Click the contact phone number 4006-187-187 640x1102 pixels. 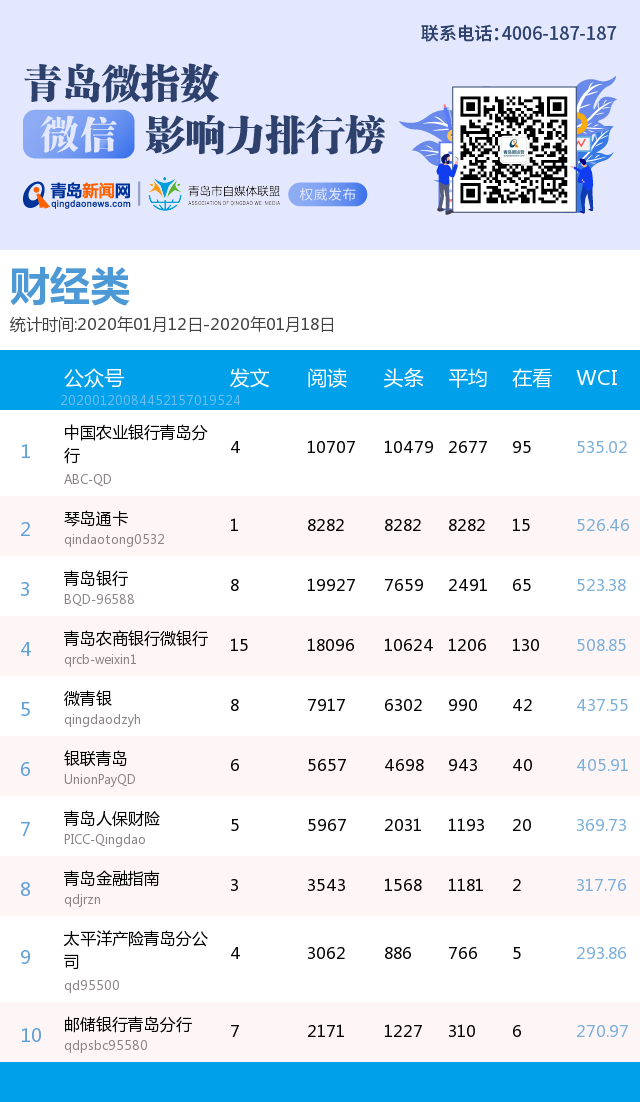pos(558,33)
